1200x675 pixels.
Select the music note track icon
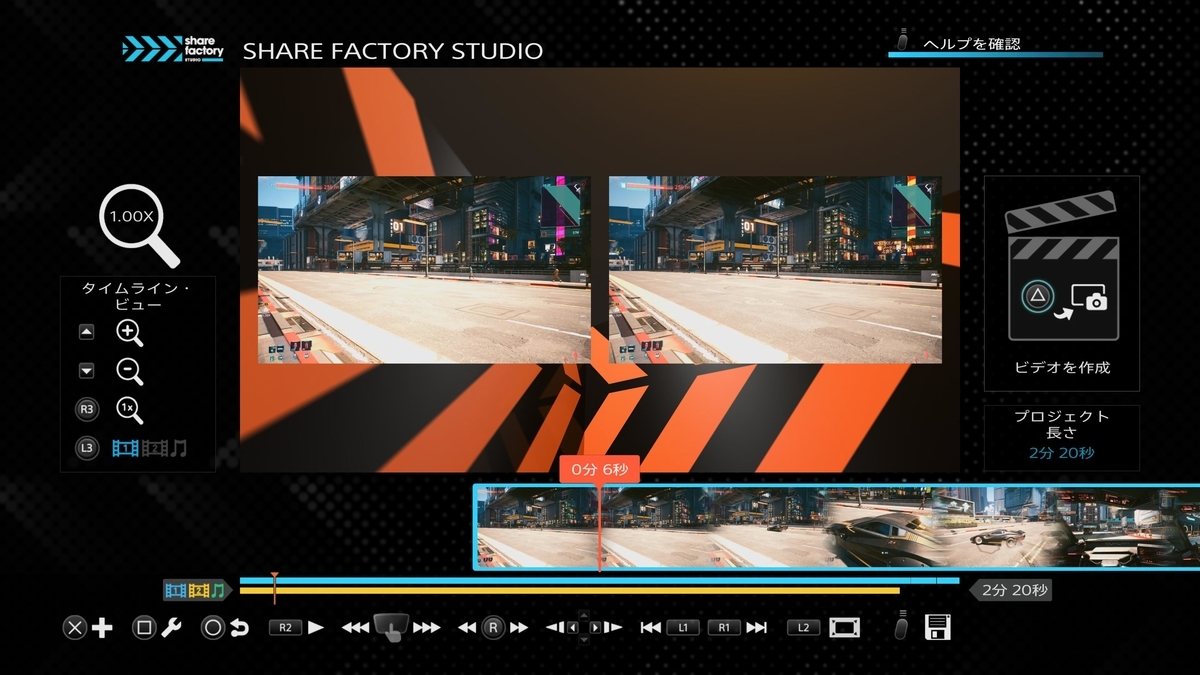click(179, 448)
